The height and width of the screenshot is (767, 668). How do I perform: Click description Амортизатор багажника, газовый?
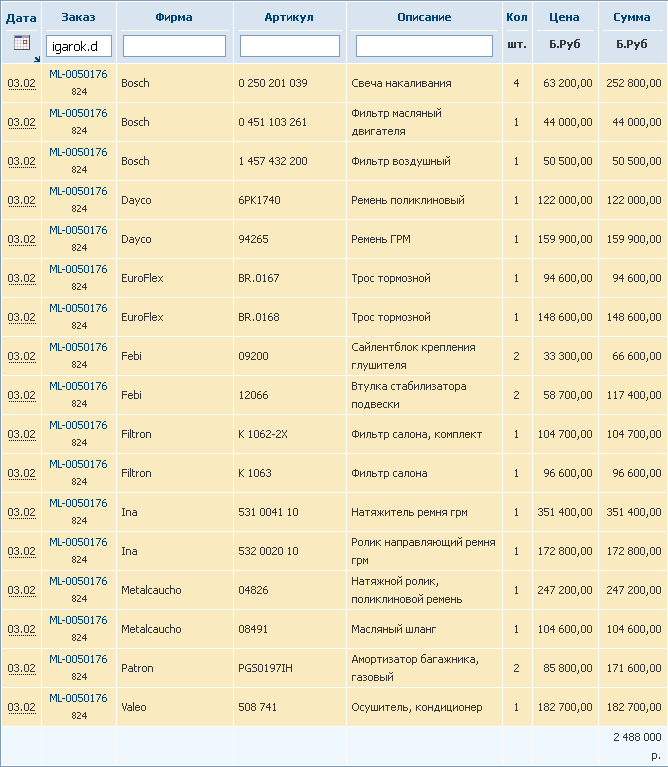[x=415, y=668]
